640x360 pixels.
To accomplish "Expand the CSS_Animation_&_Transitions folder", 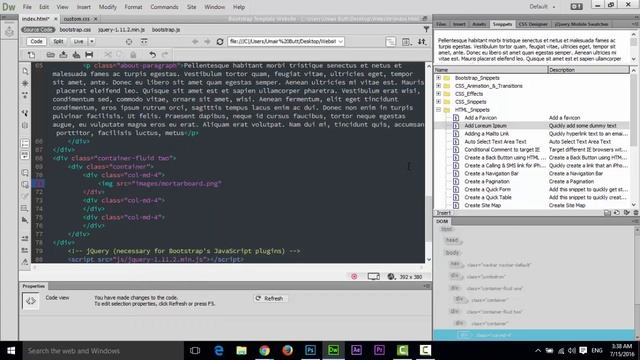I will click(438, 86).
